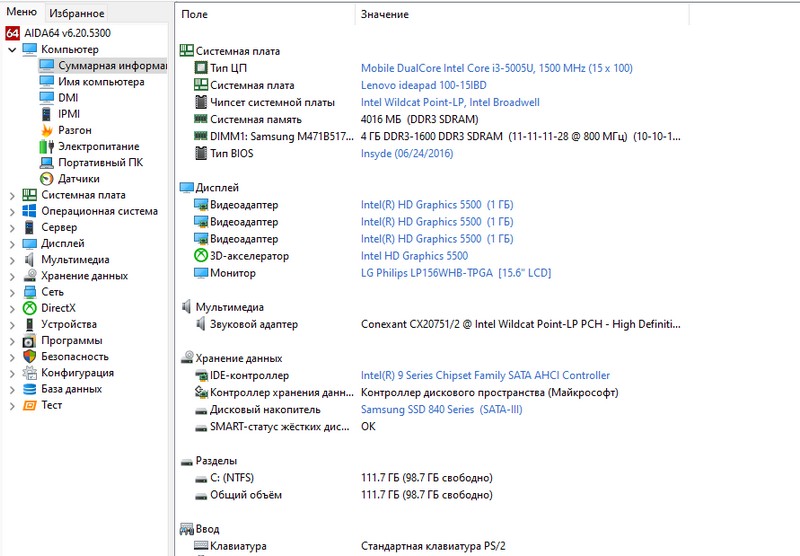Click the DirectX Xbox icon in tree
This screenshot has height=556, width=800.
[29, 308]
